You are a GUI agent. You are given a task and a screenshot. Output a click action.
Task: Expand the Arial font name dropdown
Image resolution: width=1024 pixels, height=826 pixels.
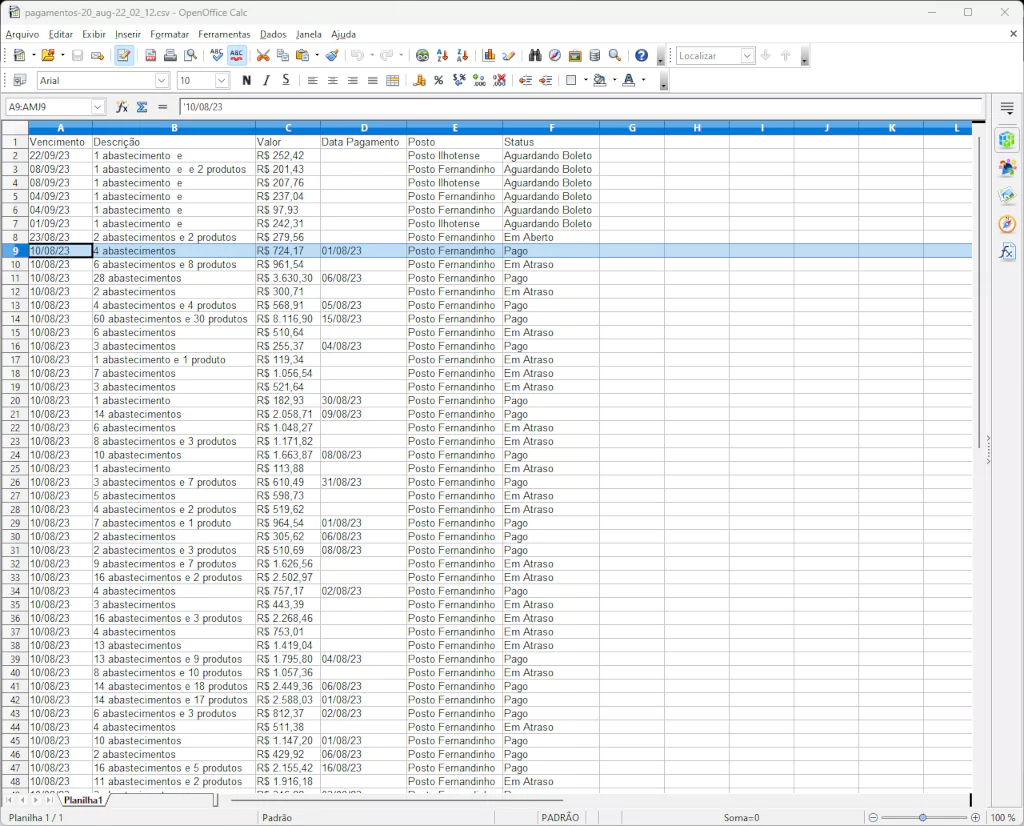(161, 80)
